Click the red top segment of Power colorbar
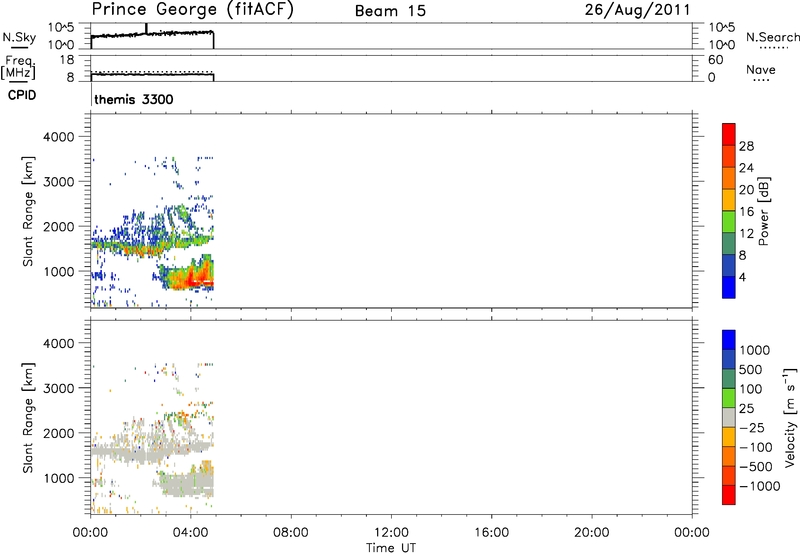Image resolution: width=800 pixels, height=554 pixels. (x=729, y=134)
